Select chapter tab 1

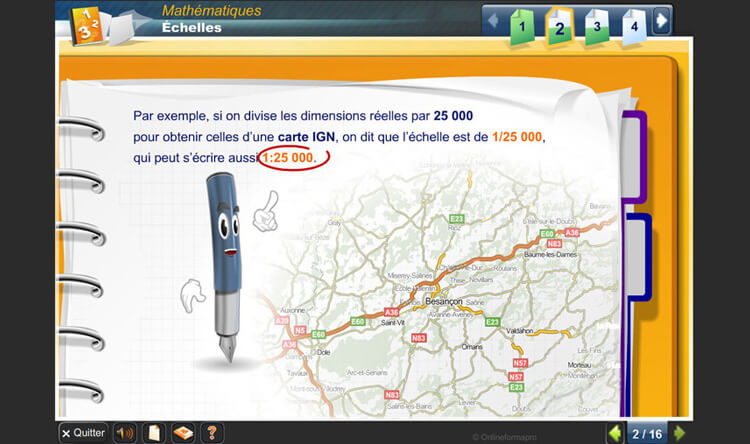(x=521, y=27)
